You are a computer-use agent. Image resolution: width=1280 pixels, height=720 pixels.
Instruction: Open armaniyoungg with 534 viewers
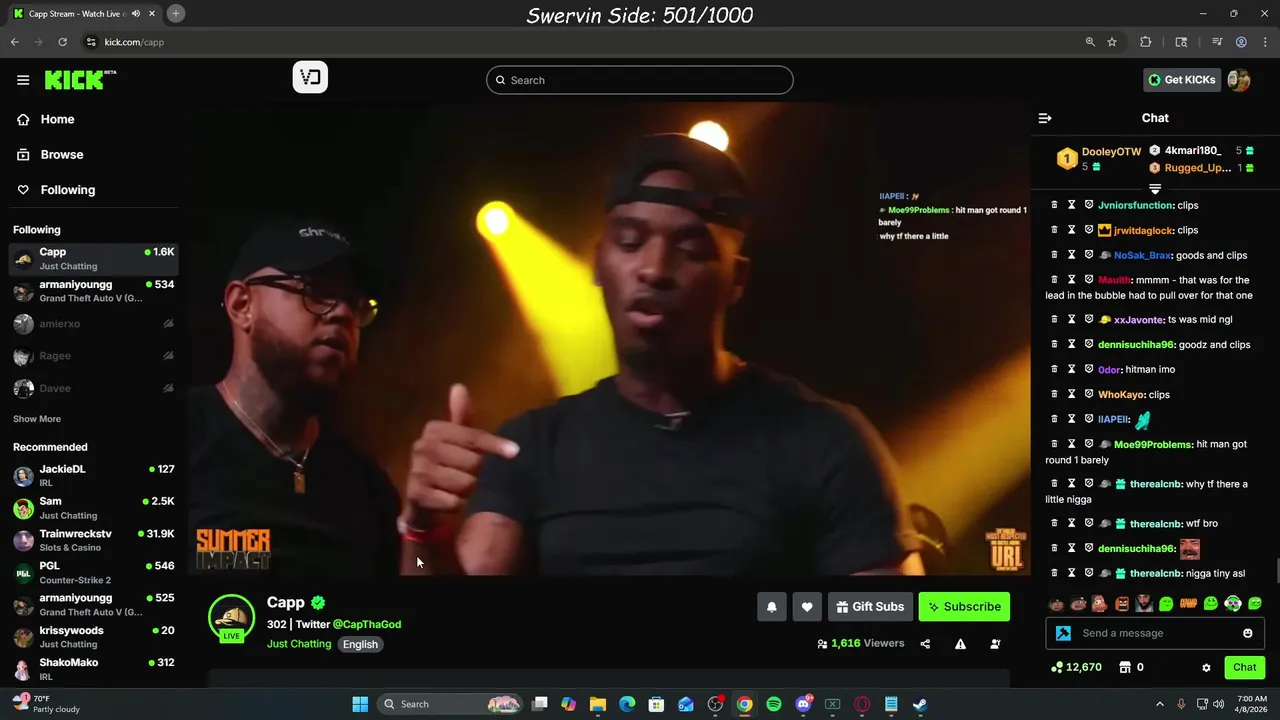(x=93, y=291)
